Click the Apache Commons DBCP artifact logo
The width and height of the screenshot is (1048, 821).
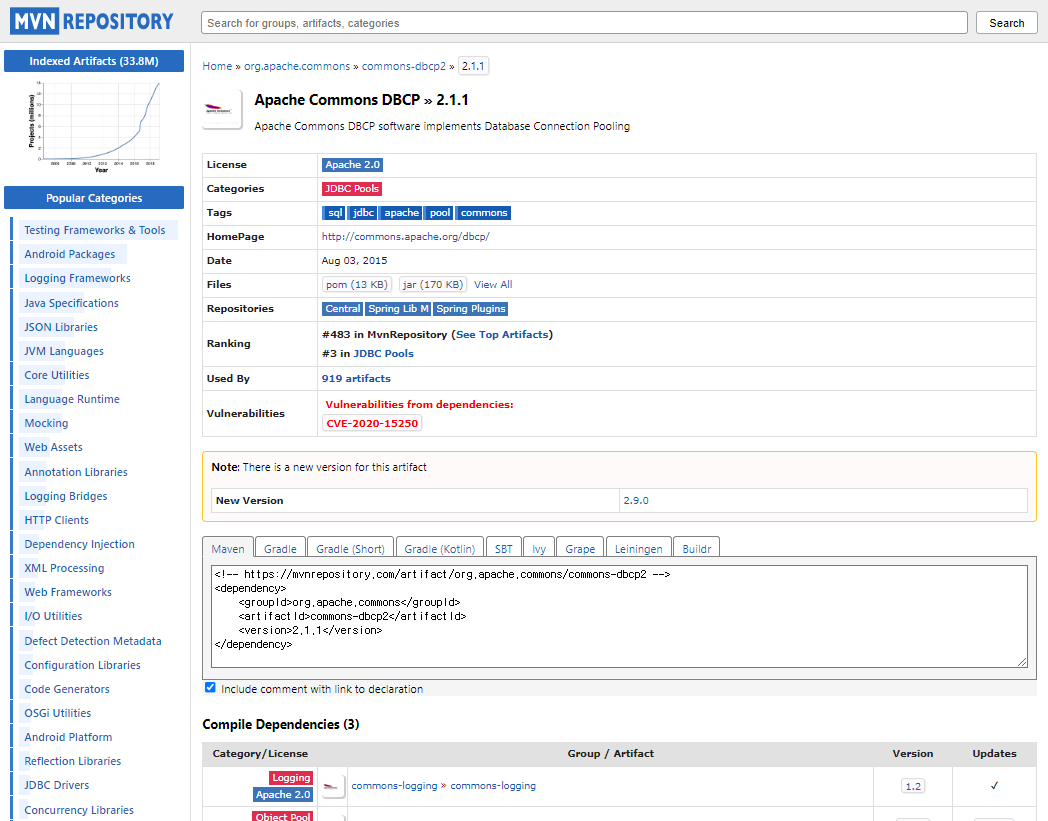pyautogui.click(x=222, y=110)
